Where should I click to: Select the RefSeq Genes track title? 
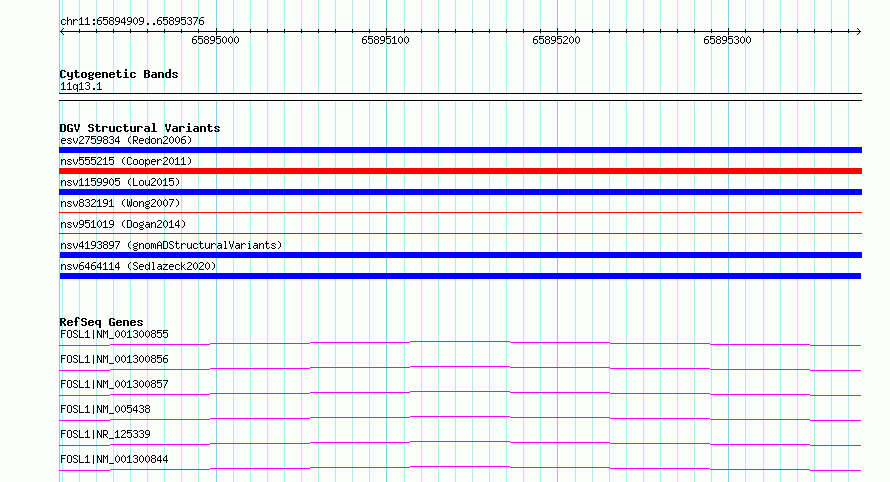(x=101, y=322)
